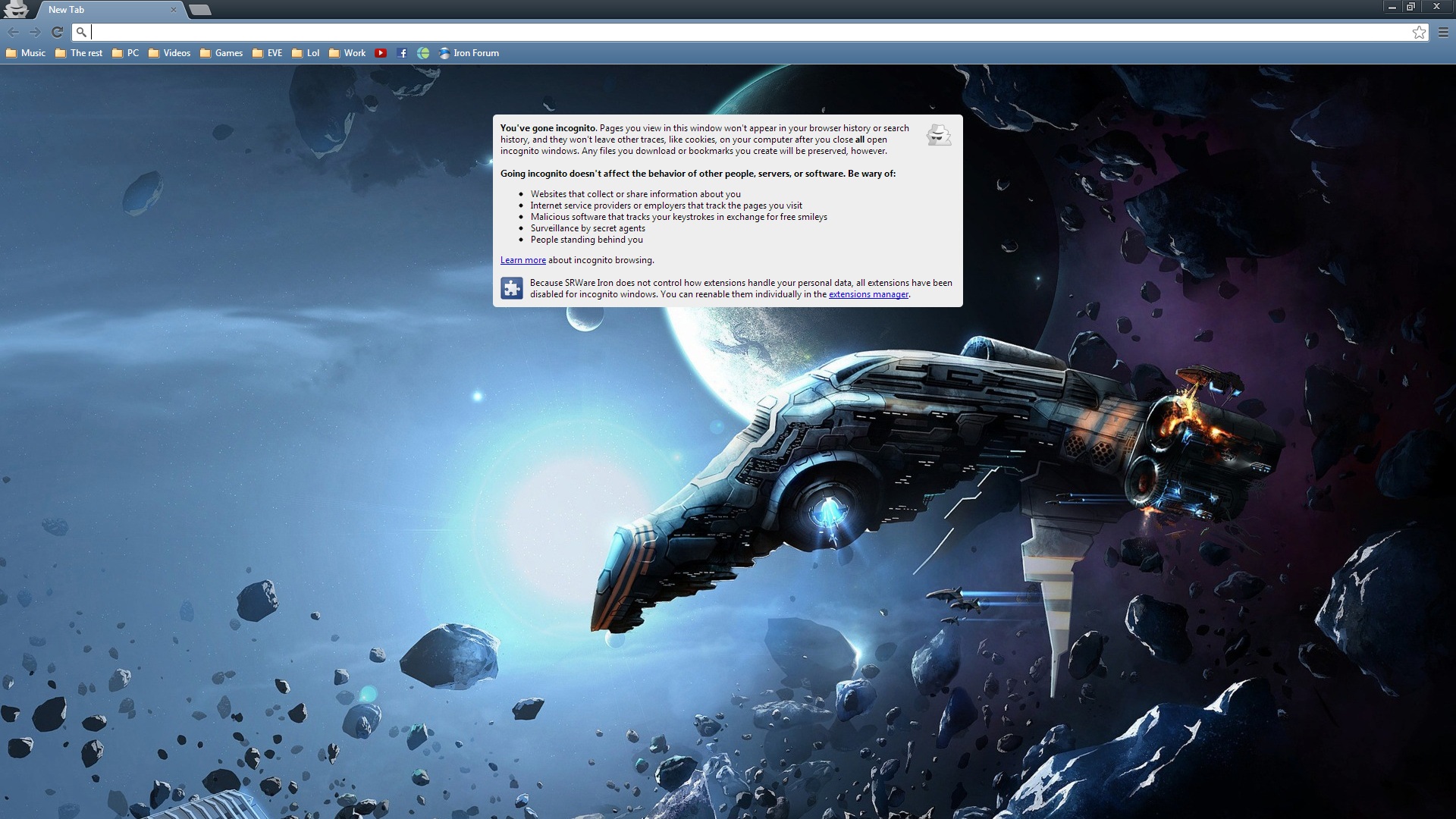Click the back navigation arrow

[x=13, y=32]
